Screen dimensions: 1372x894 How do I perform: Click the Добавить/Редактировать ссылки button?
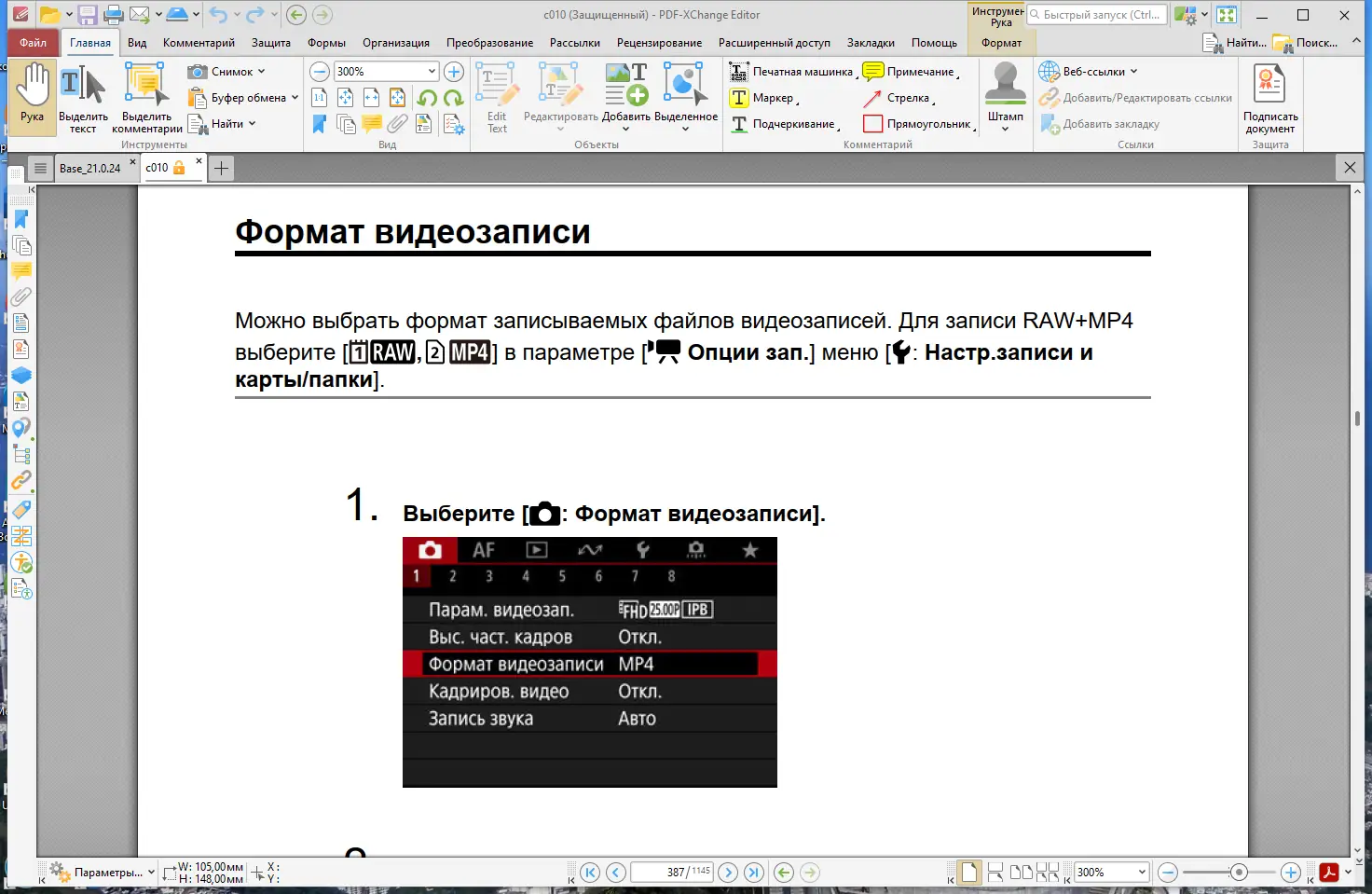1135,97
